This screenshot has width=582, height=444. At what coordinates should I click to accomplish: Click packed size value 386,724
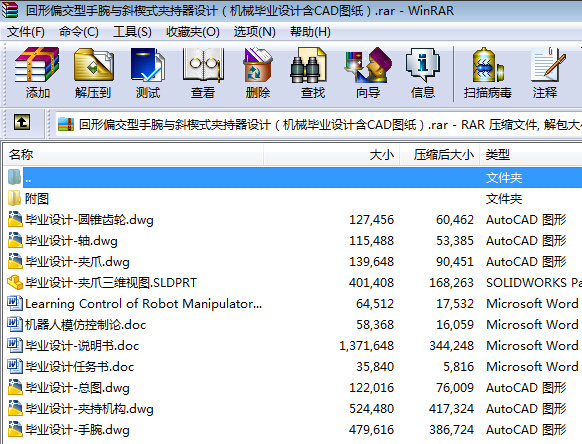pos(451,430)
